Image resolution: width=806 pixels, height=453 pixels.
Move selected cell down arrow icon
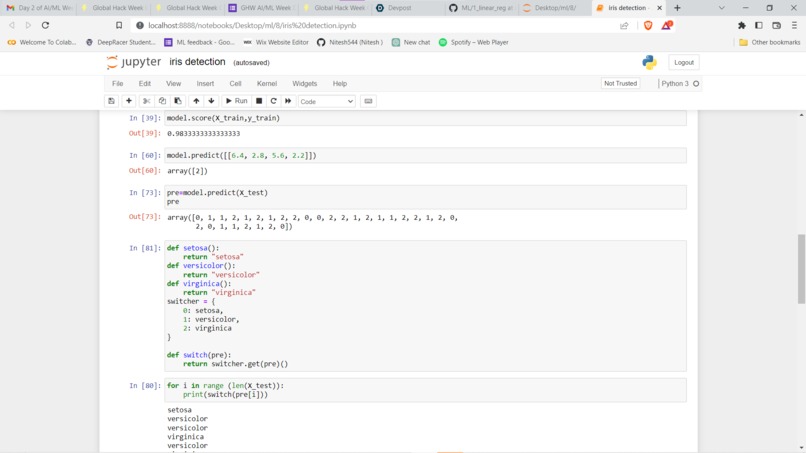[x=211, y=101]
